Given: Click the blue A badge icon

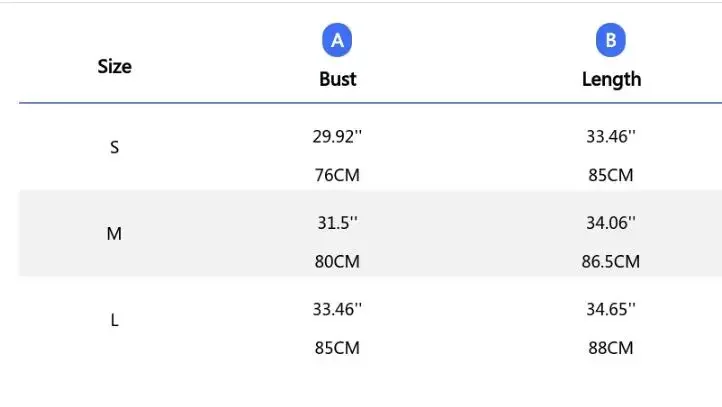Looking at the screenshot, I should click(x=337, y=41).
